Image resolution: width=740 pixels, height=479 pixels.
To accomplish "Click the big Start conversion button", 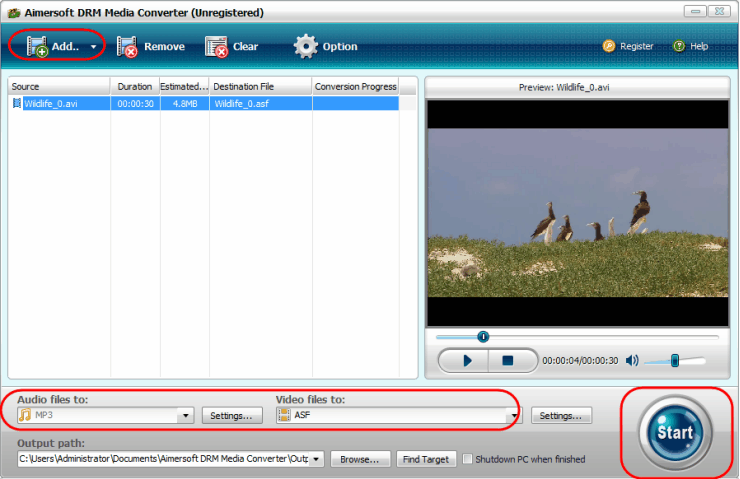I will (x=675, y=432).
